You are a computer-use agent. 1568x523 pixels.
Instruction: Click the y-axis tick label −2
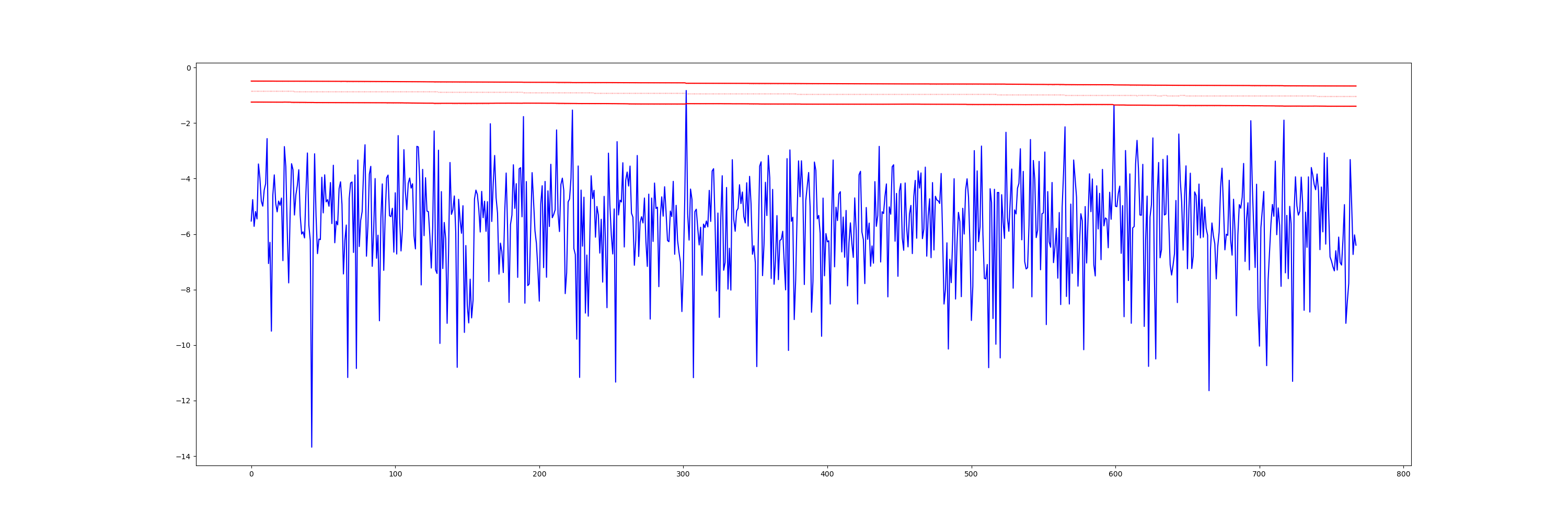[x=185, y=123]
